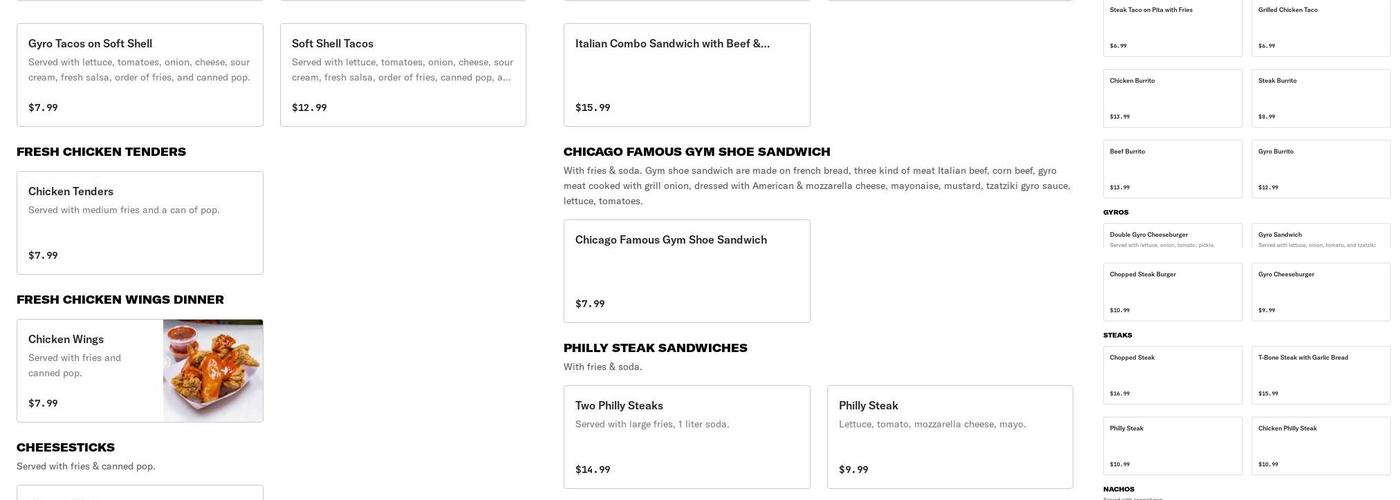Choose T-Bone Steak with Garlic Bread
Screen dimensions: 1400x500
(1321, 375)
